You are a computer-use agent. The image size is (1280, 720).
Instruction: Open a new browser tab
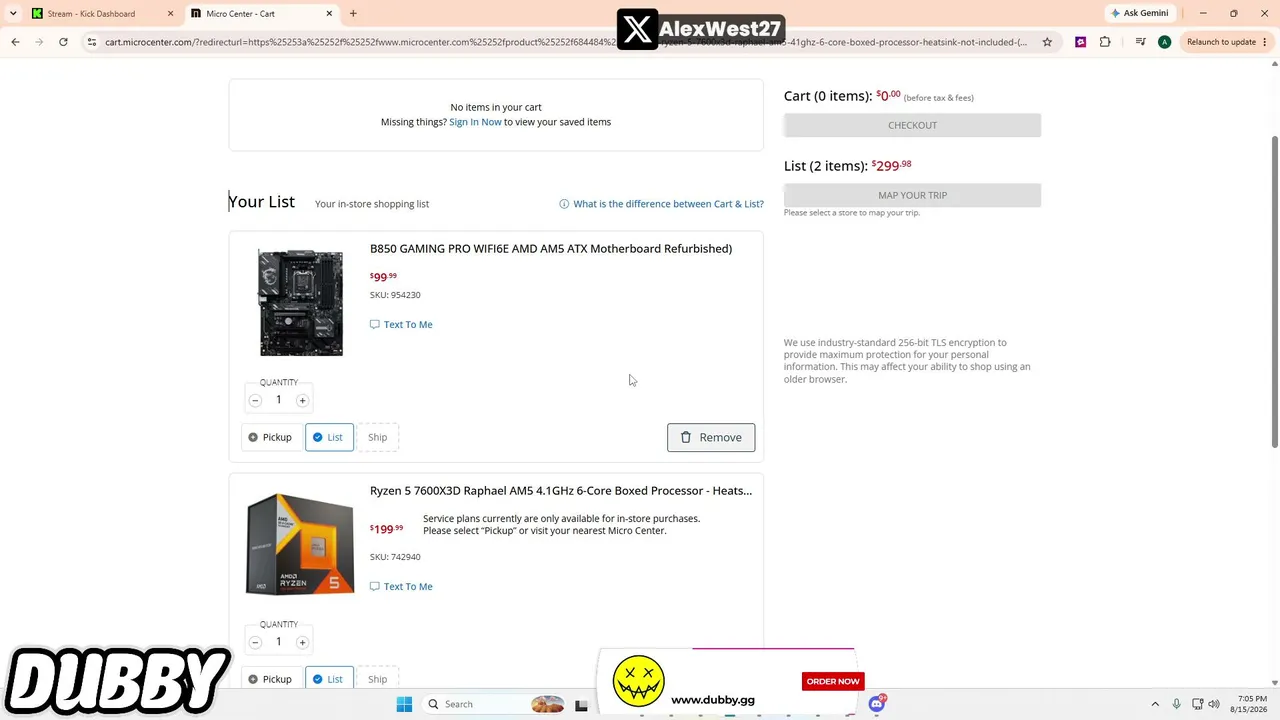click(353, 14)
